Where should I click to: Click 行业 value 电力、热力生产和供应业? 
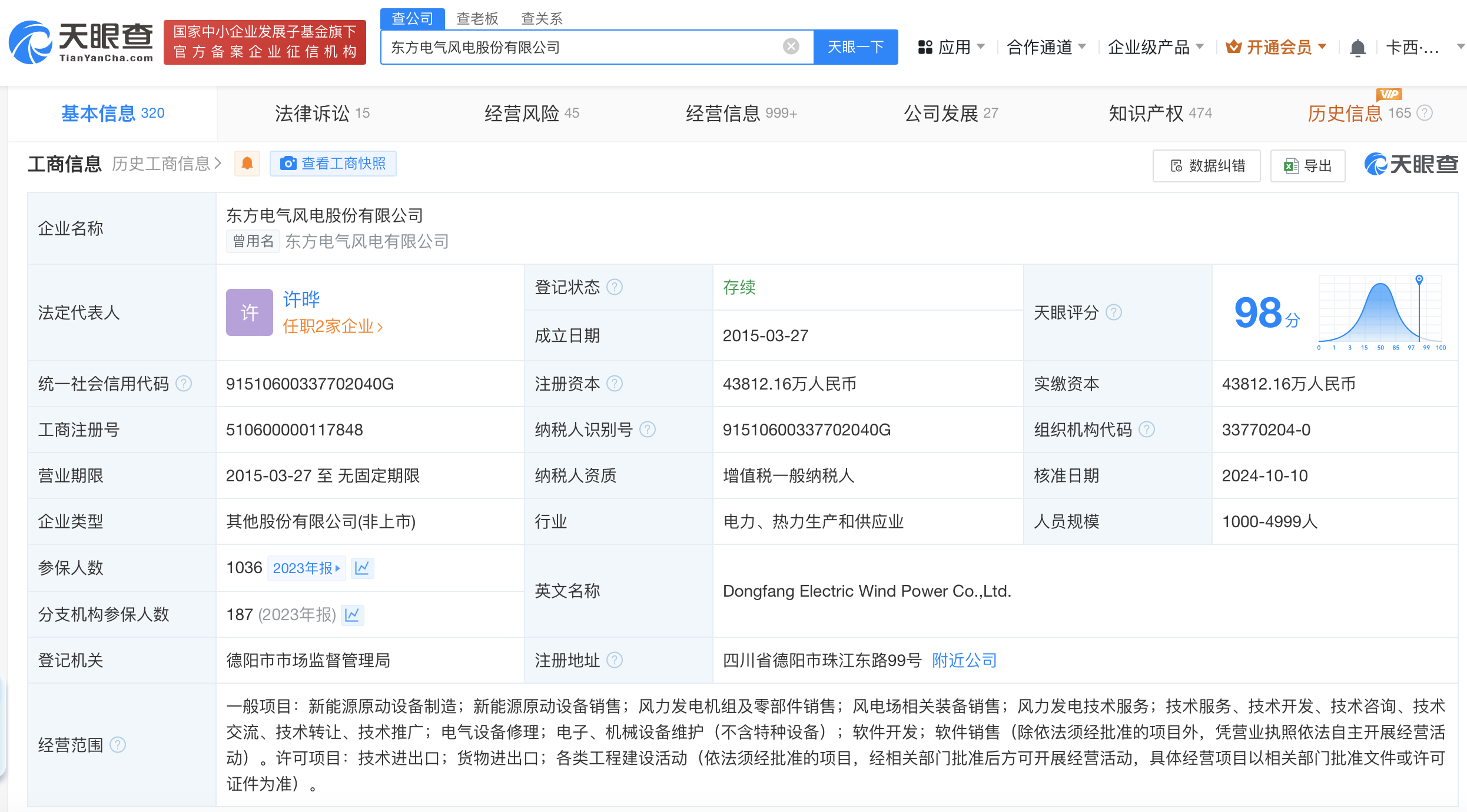[814, 521]
